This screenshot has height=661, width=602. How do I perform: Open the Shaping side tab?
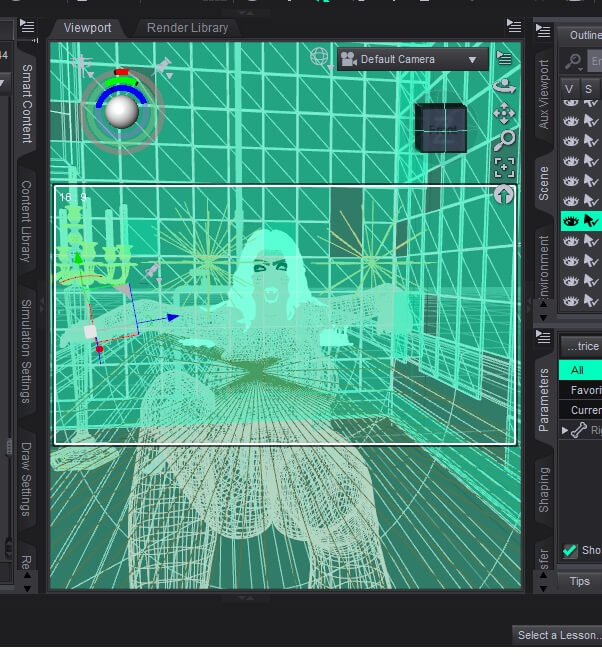point(544,490)
